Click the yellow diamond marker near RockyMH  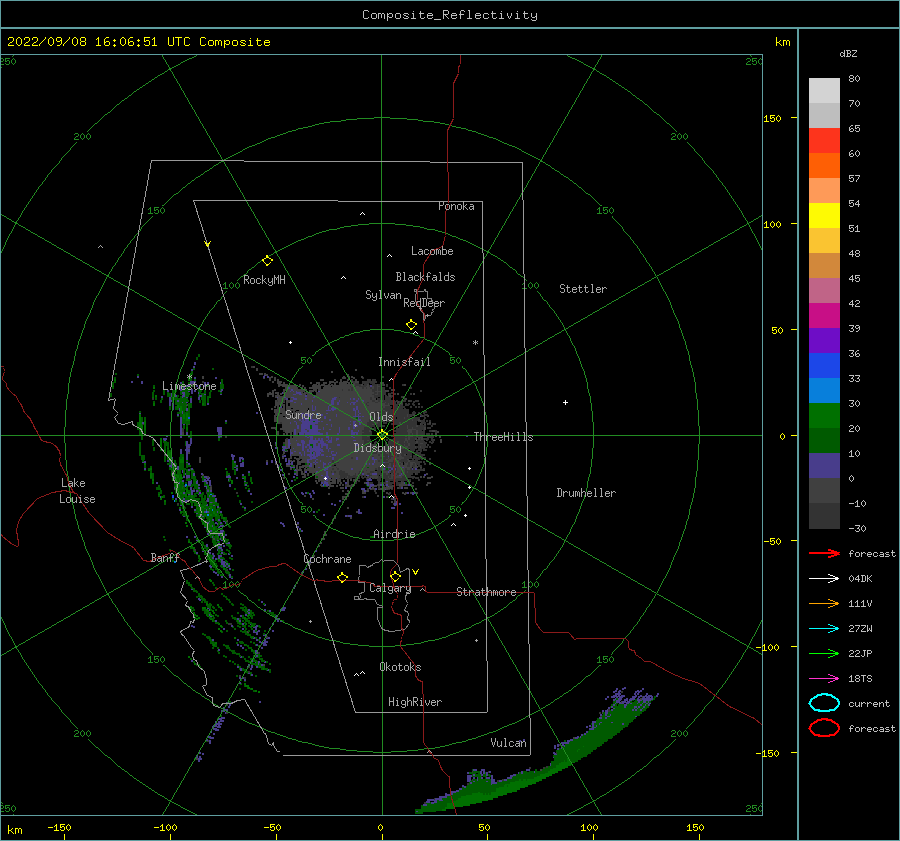coord(267,261)
